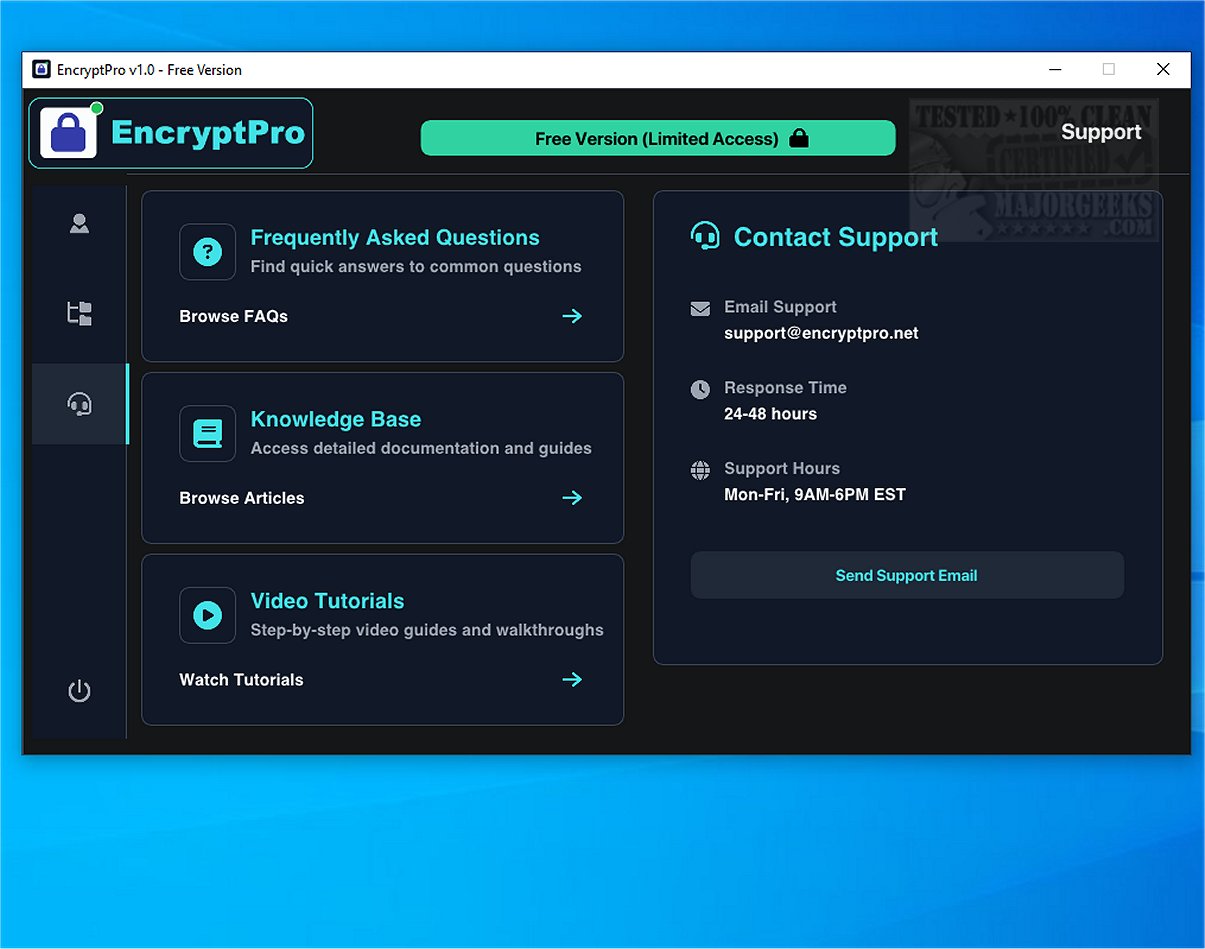This screenshot has width=1205, height=949.
Task: Click the arrow next to Browse FAQs
Action: pos(572,316)
